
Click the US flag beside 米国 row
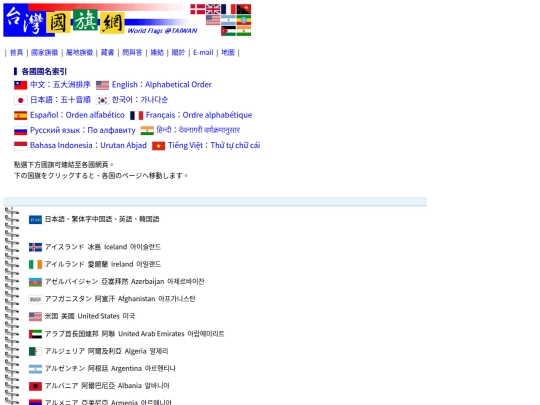tap(35, 316)
